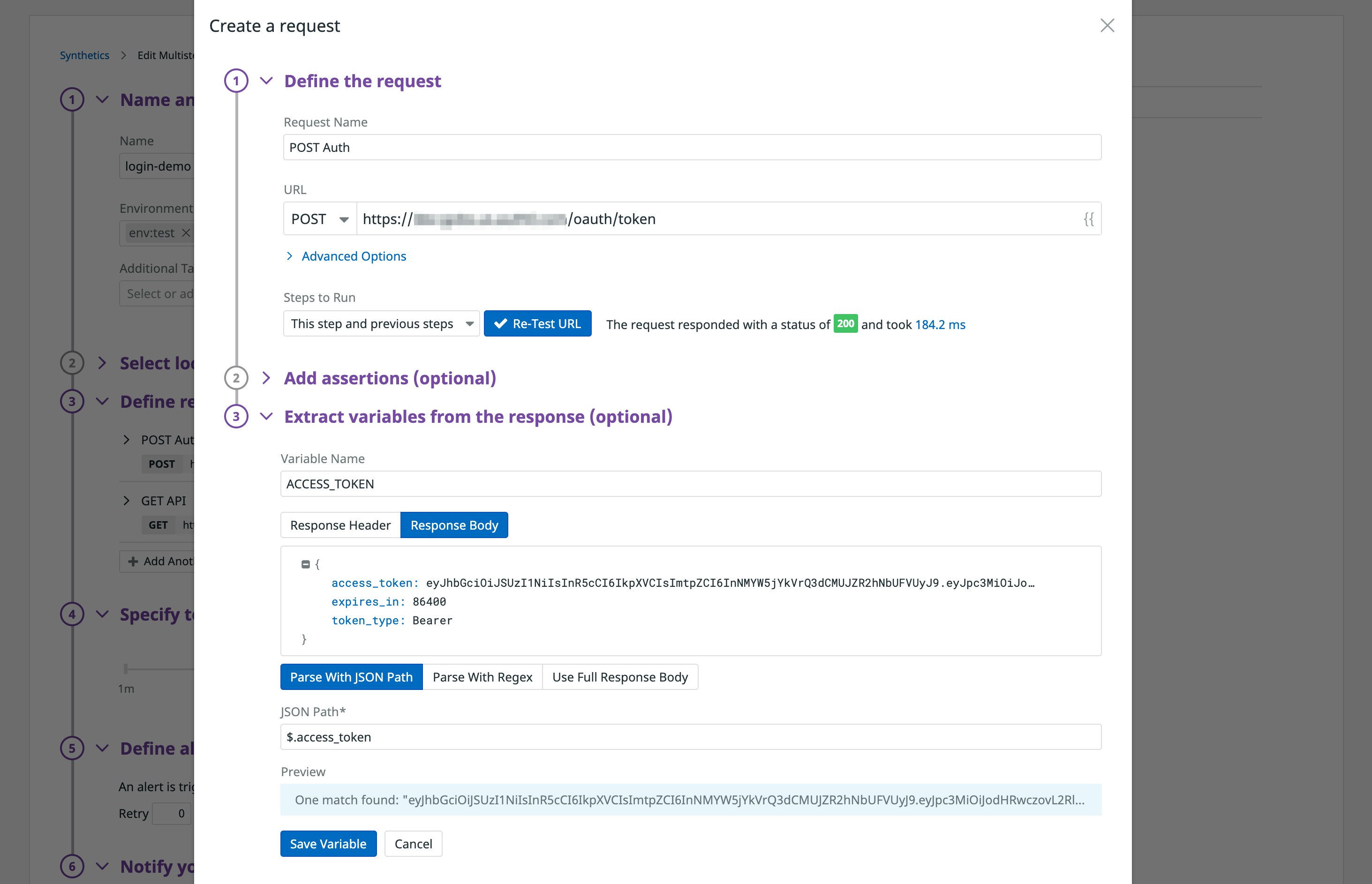Image resolution: width=1372 pixels, height=884 pixels.
Task: Collapse the JSON response tree minus icon
Action: (x=306, y=564)
